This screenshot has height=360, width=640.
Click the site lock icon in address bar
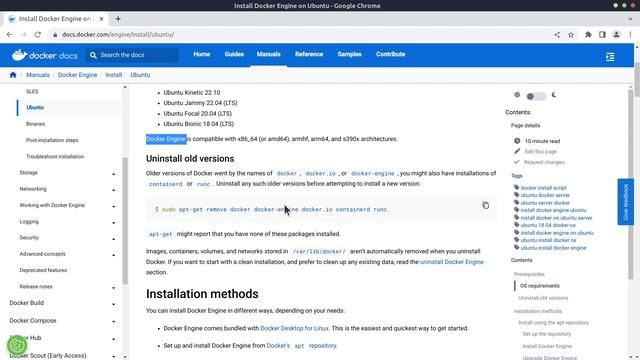(55, 35)
